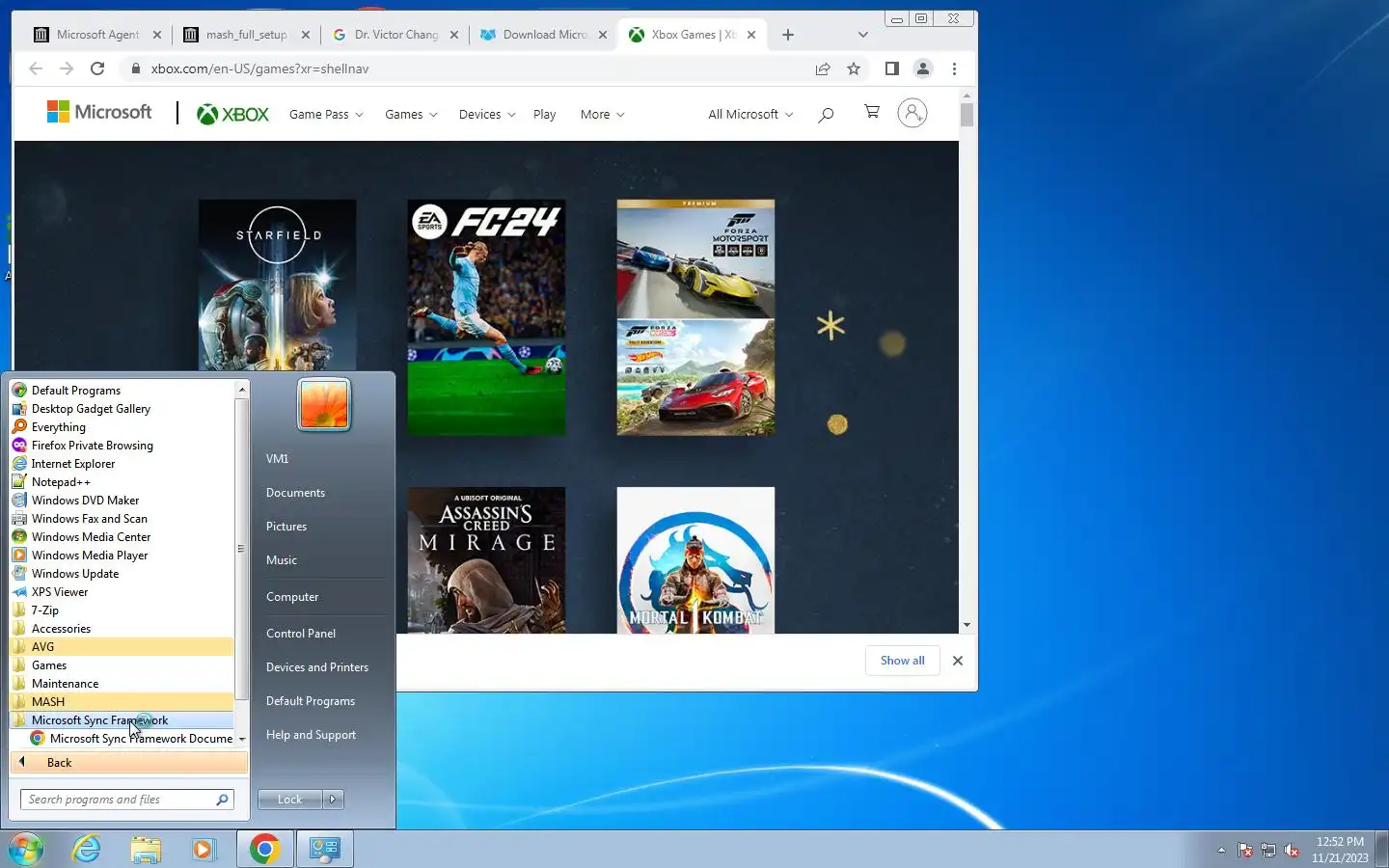The width and height of the screenshot is (1389, 868).
Task: Open the Chrome profile avatar
Action: (923, 68)
